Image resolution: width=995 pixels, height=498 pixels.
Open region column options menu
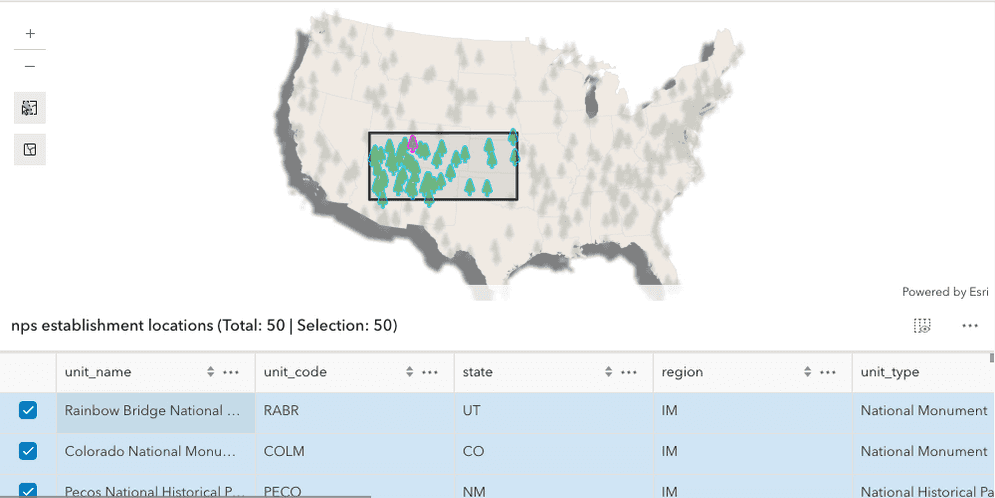(828, 372)
